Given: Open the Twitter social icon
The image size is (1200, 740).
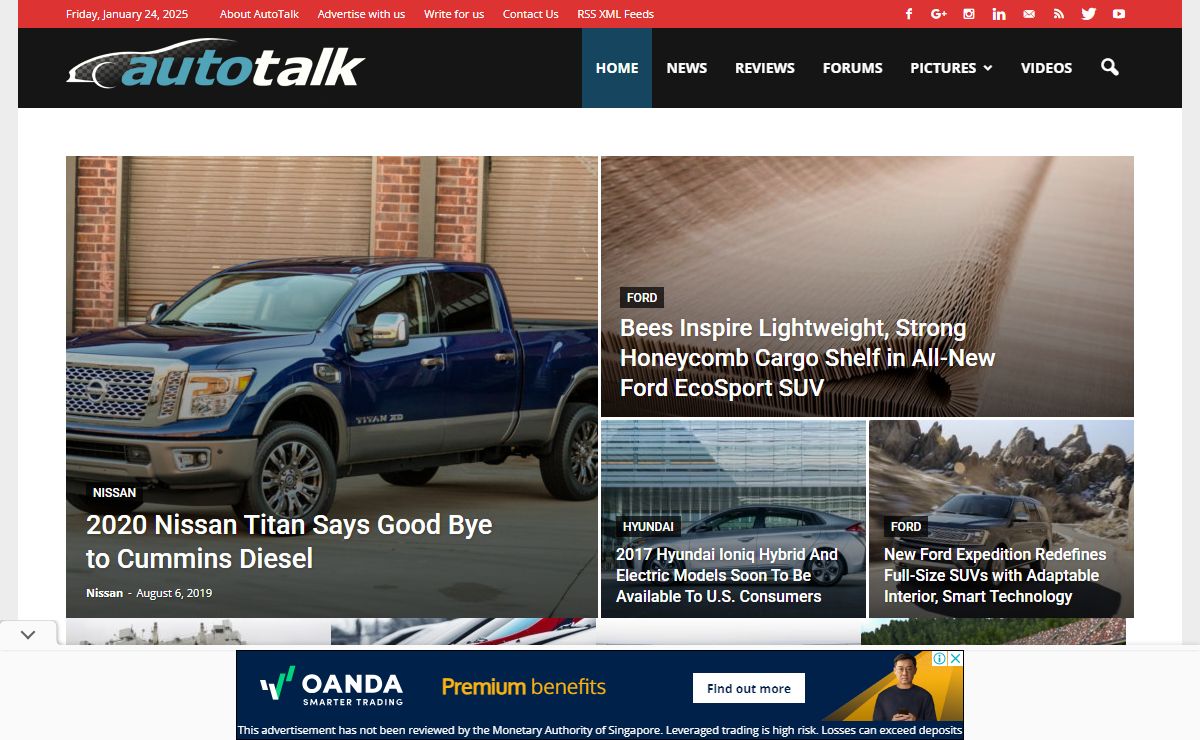Looking at the screenshot, I should pyautogui.click(x=1088, y=14).
